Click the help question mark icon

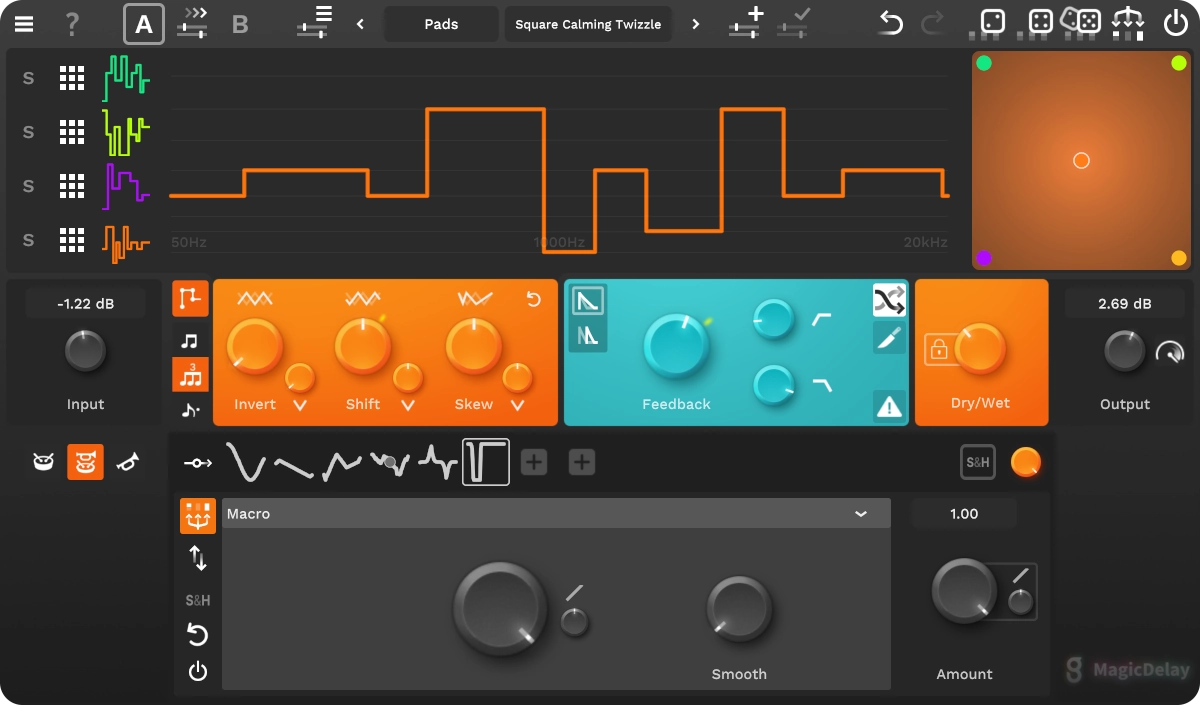click(72, 24)
